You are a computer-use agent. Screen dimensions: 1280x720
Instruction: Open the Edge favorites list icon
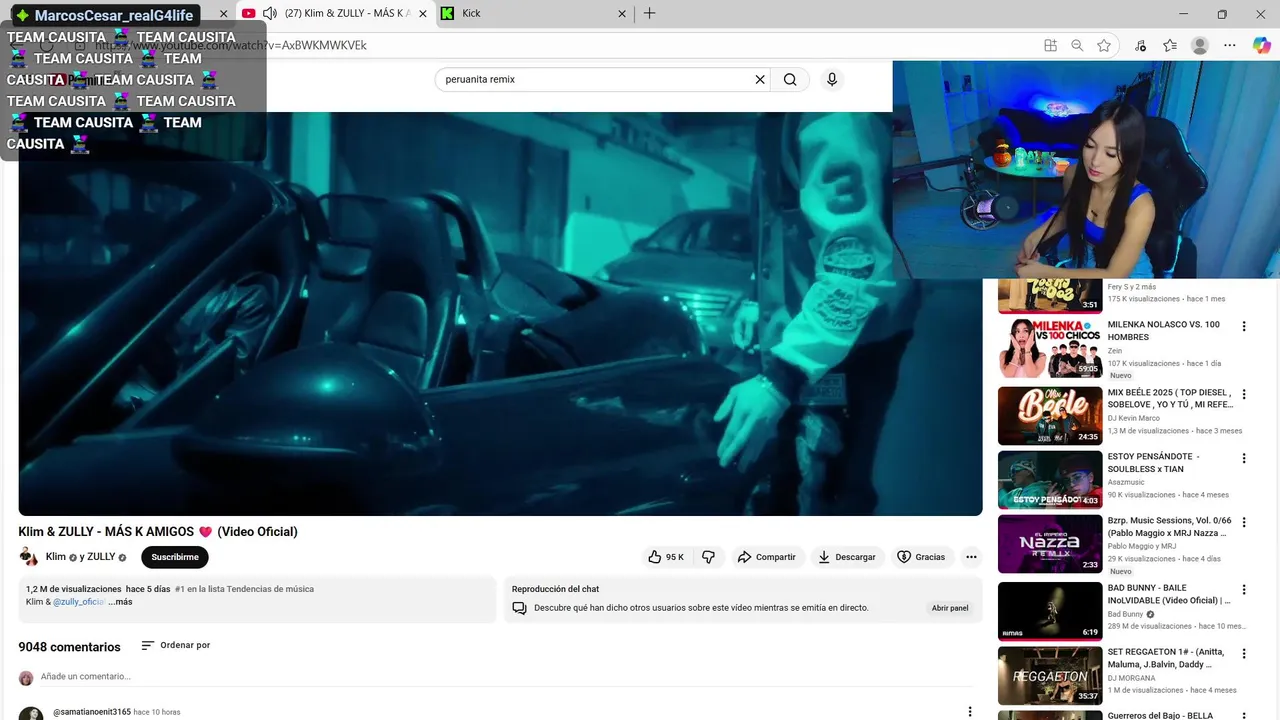pyautogui.click(x=1170, y=45)
